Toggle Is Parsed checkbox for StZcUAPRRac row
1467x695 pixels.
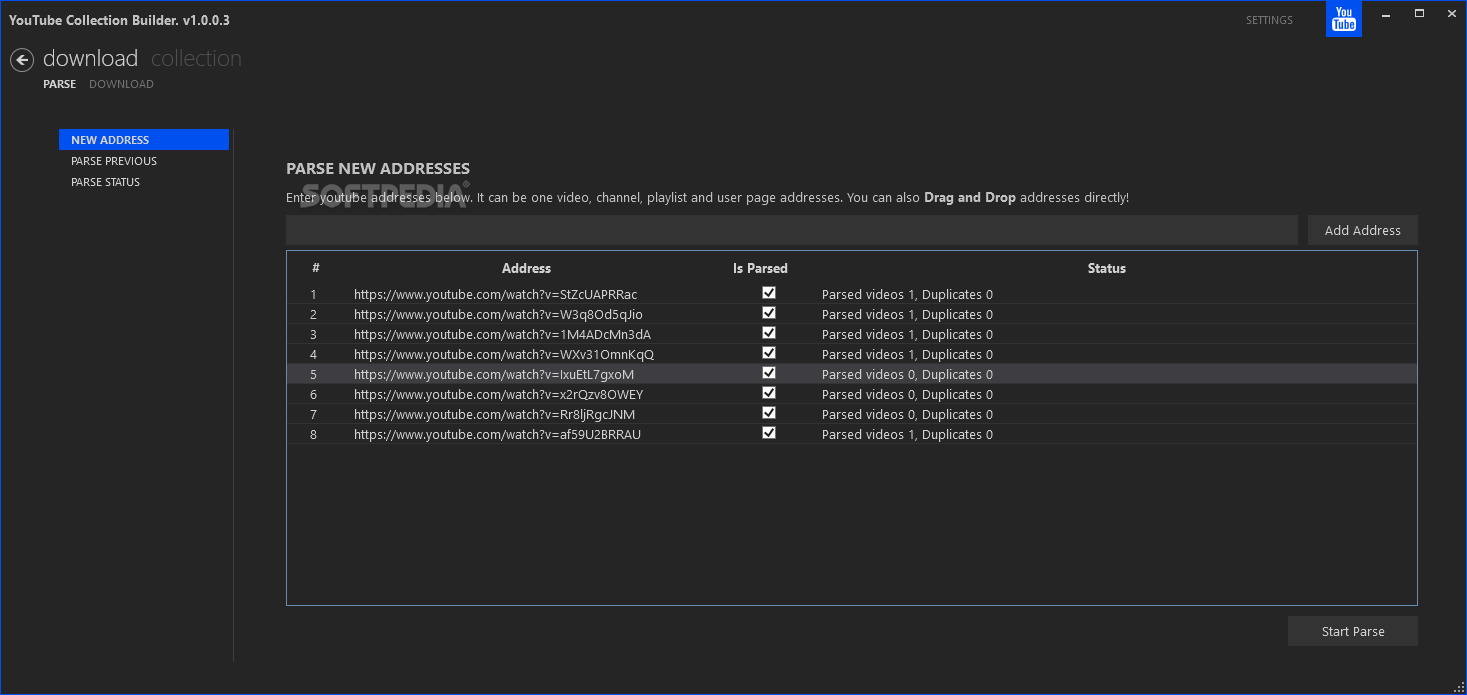point(768,293)
